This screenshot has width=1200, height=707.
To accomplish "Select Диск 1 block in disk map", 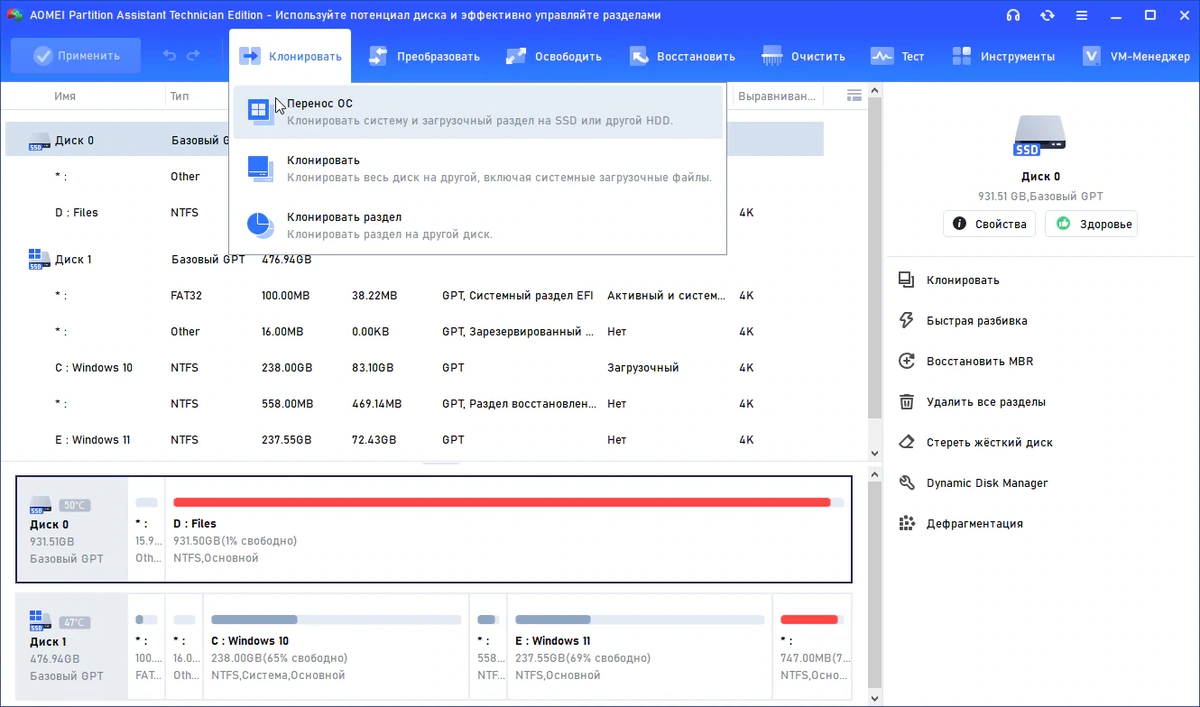I will tap(73, 646).
